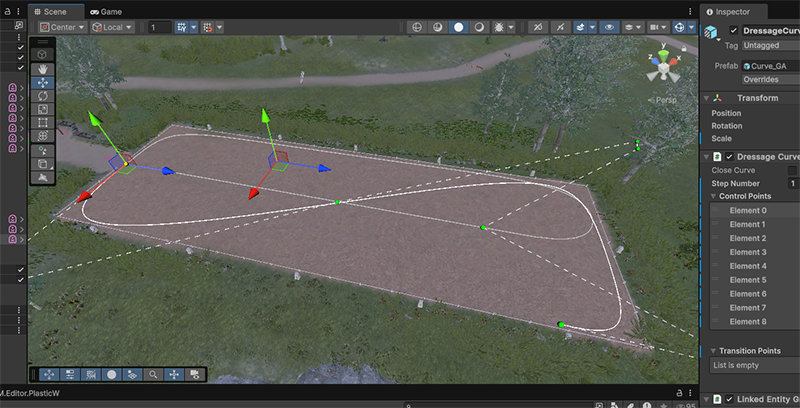Select the Rotate tool
Viewport: 800px width, 408px height.
(42, 96)
